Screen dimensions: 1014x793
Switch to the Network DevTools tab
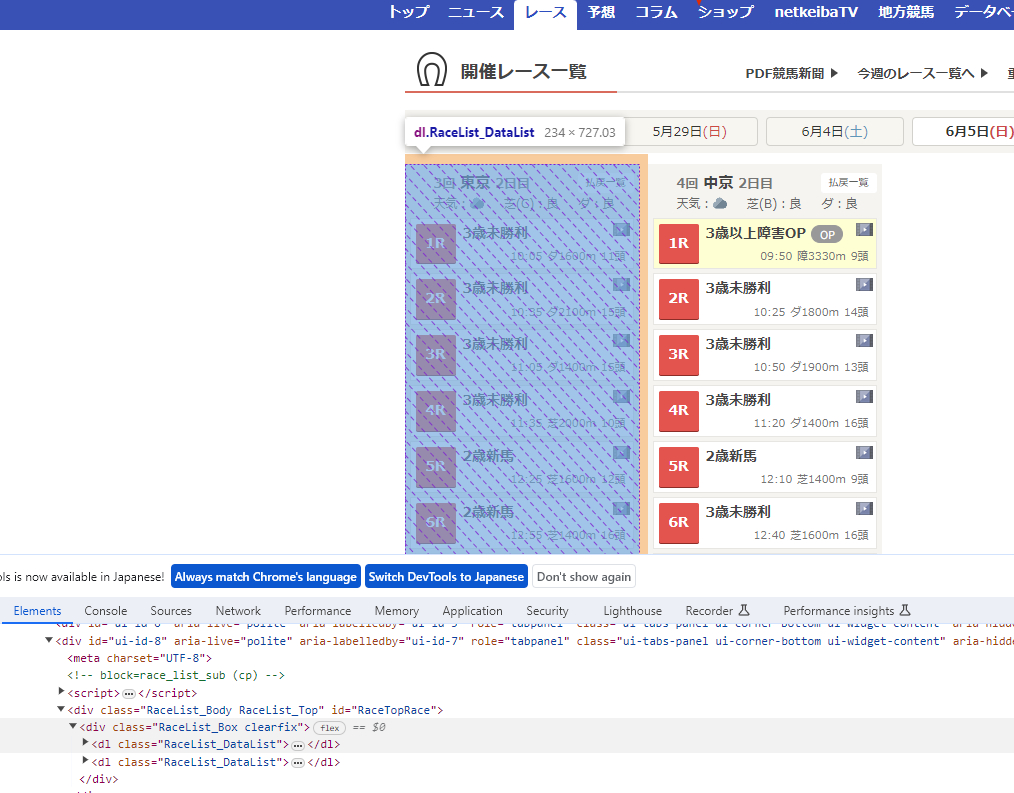[238, 611]
